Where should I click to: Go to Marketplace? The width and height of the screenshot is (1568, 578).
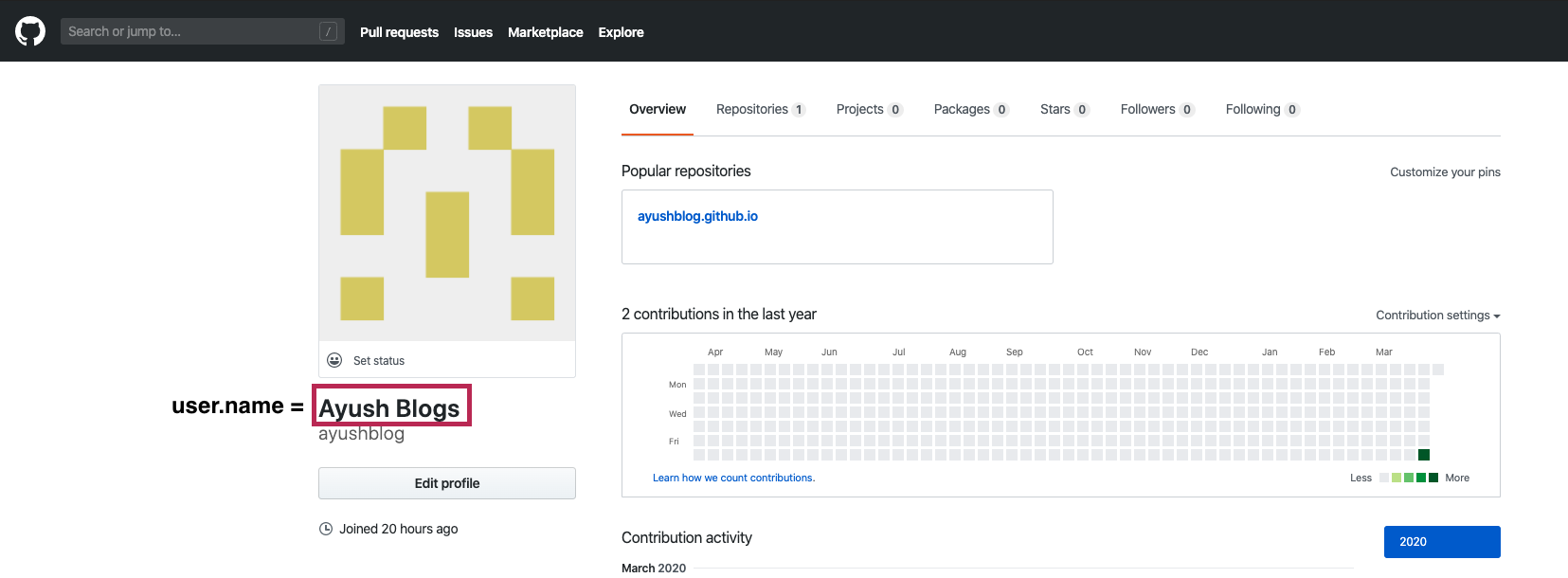tap(546, 32)
